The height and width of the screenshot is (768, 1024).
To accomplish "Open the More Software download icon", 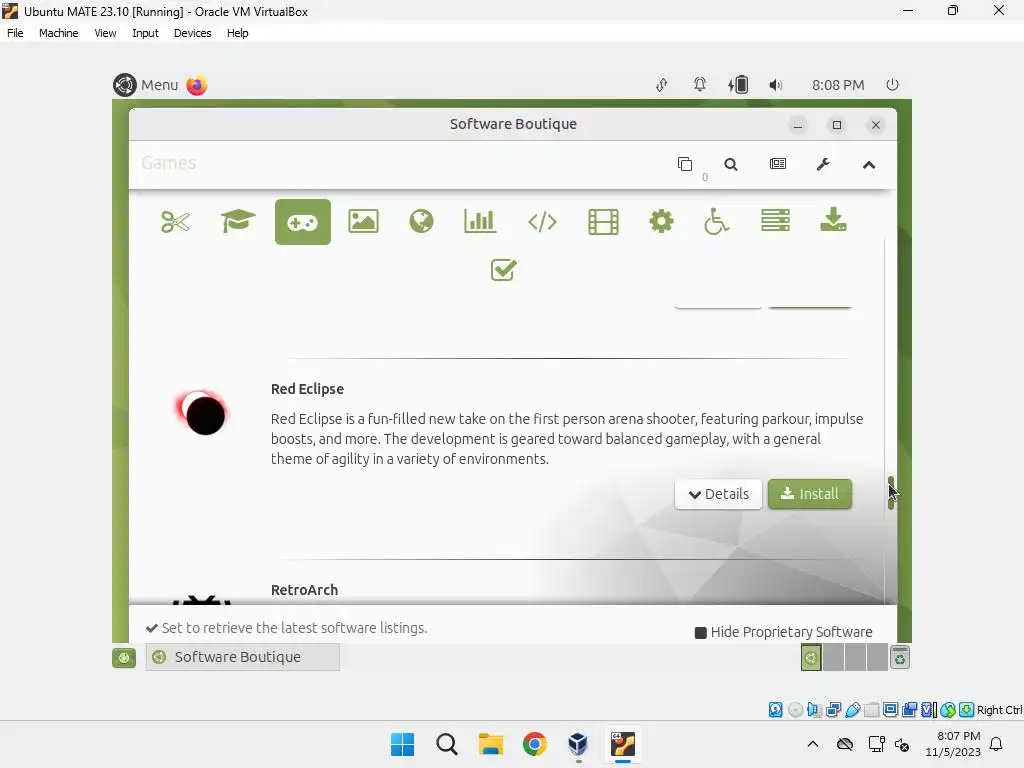I will (x=833, y=220).
